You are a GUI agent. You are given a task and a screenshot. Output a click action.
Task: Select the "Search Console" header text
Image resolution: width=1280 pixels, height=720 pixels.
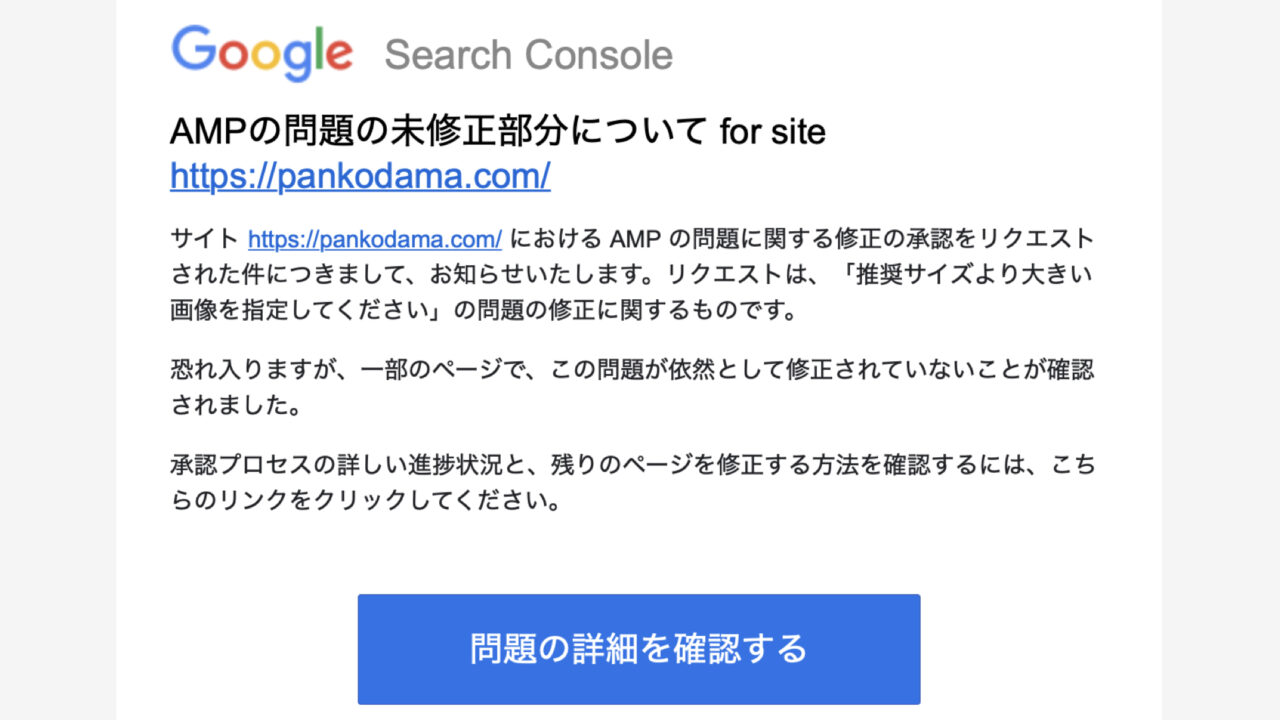(528, 54)
